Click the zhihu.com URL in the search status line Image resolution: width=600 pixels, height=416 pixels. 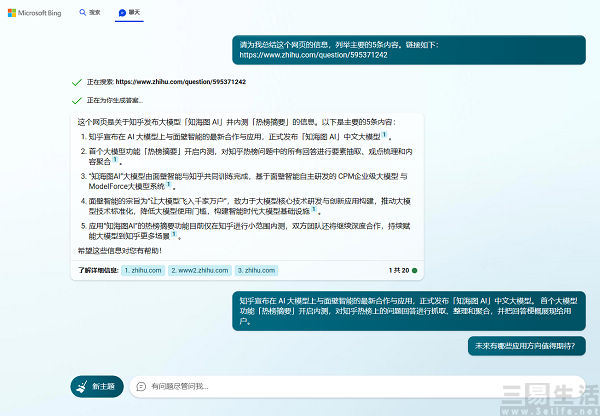click(x=181, y=82)
